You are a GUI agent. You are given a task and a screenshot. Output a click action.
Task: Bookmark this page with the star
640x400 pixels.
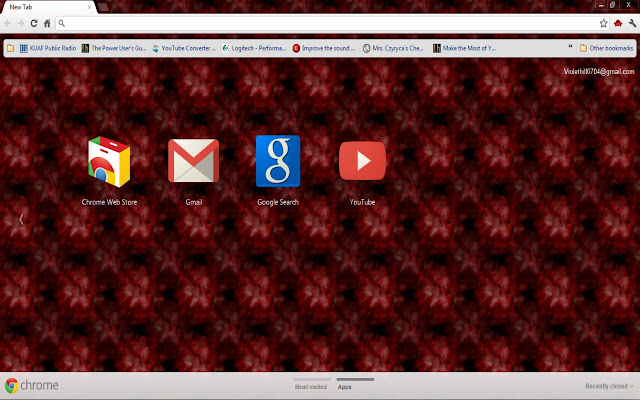tap(603, 23)
